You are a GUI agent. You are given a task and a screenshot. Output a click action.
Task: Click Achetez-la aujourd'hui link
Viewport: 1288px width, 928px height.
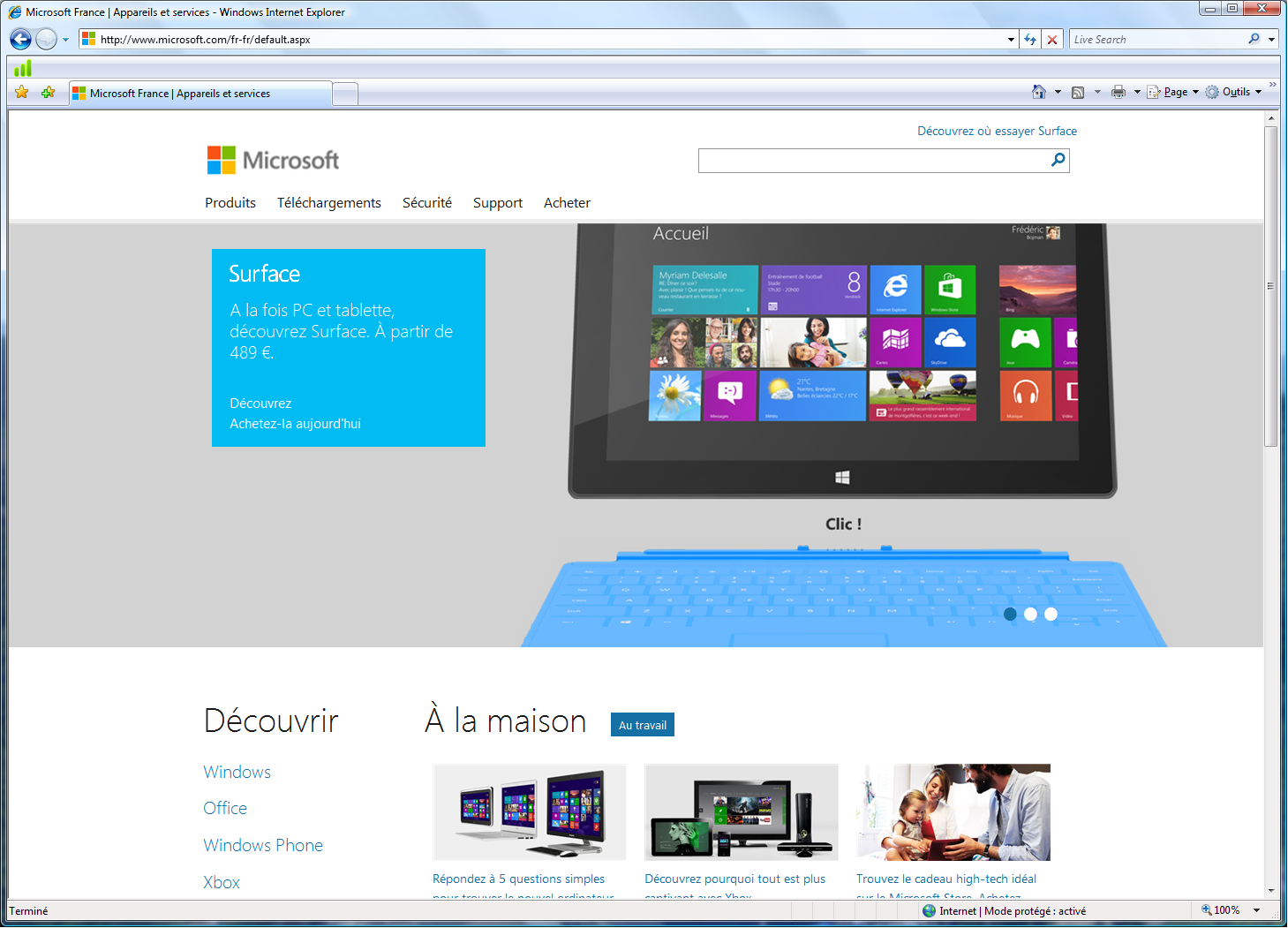(x=295, y=424)
